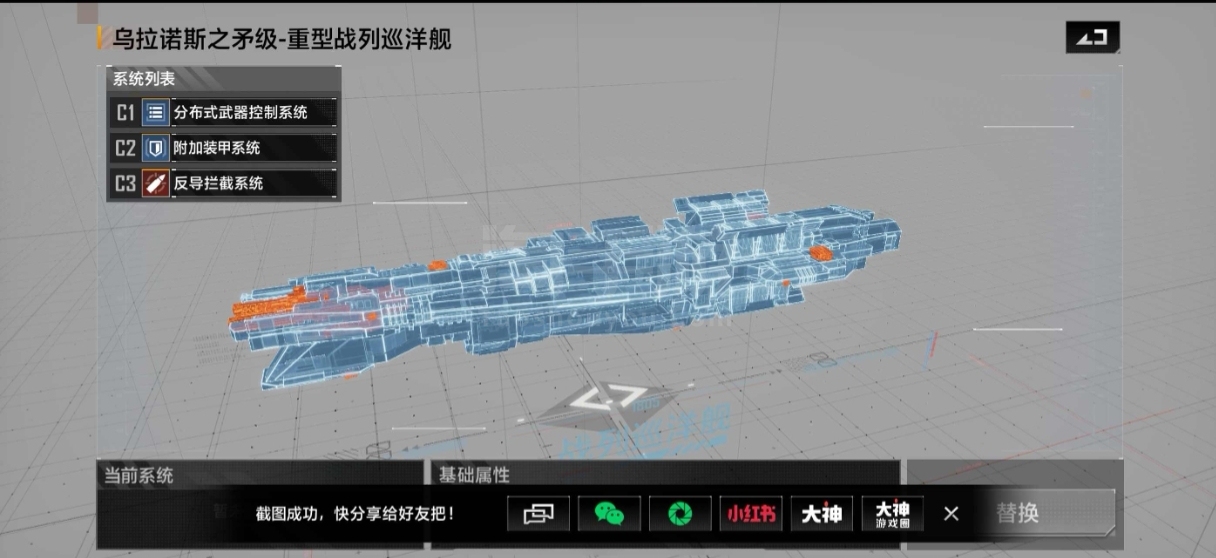Click the 基础属性 panel header
This screenshot has height=558, width=1216.
tap(474, 474)
